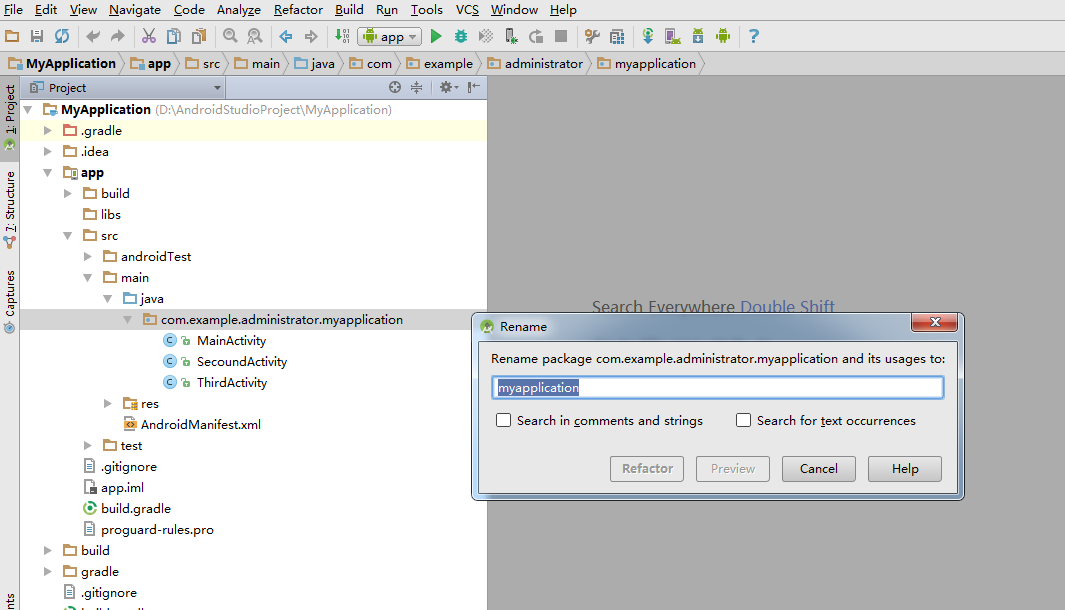The width and height of the screenshot is (1065, 610).
Task: Click the Preview button in Rename dialog
Action: pos(733,469)
